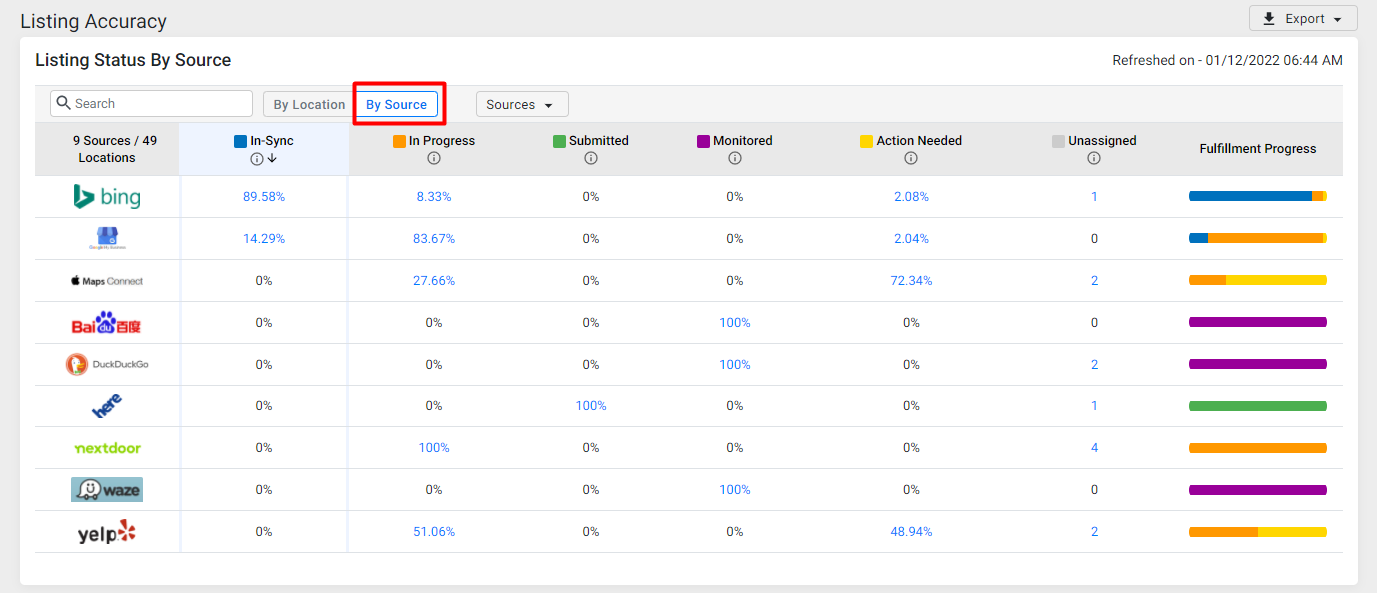Click the Listing Status By Source title
The width and height of the screenshot is (1377, 593).
click(133, 60)
